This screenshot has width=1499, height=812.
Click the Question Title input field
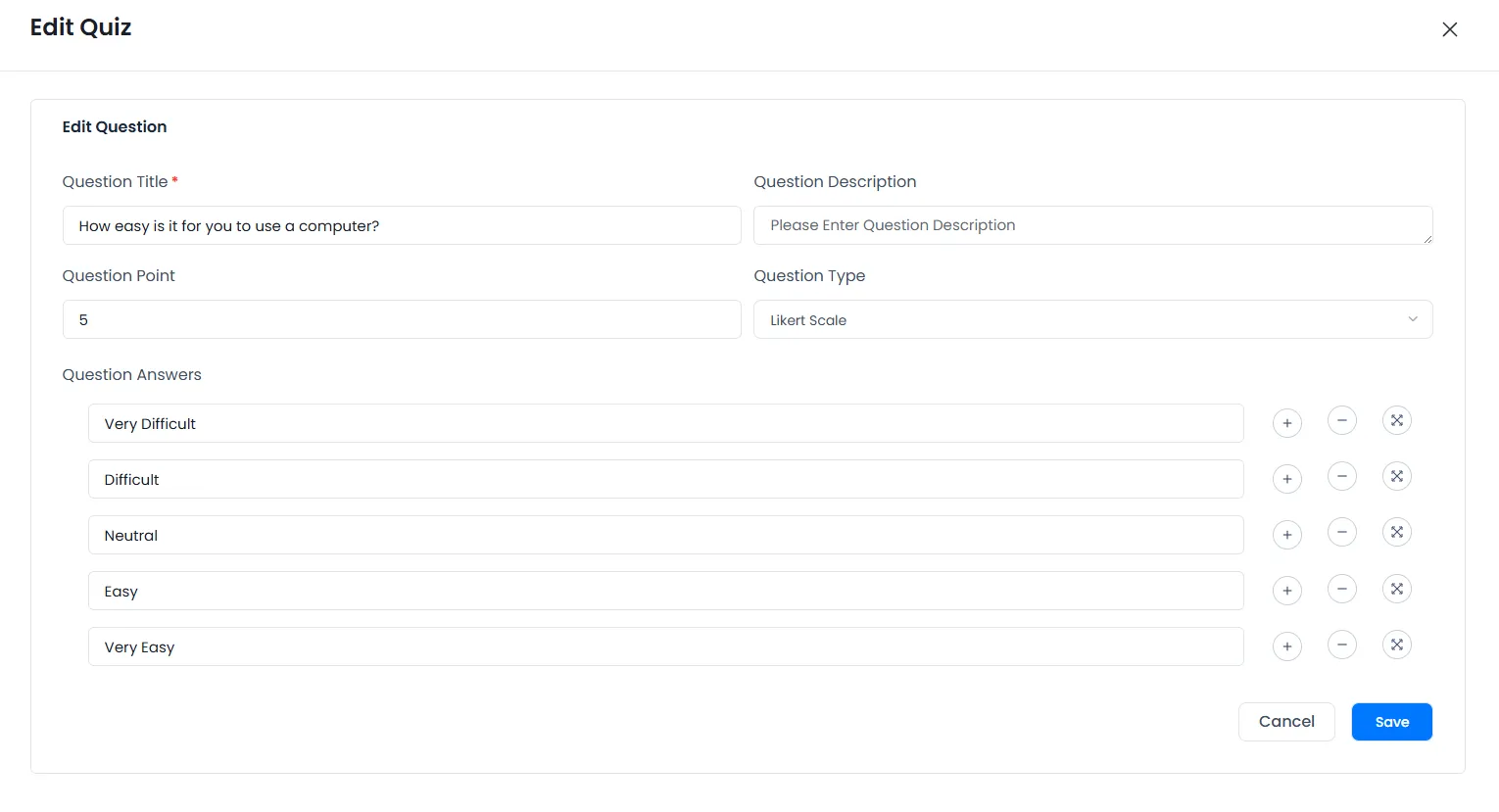402,225
